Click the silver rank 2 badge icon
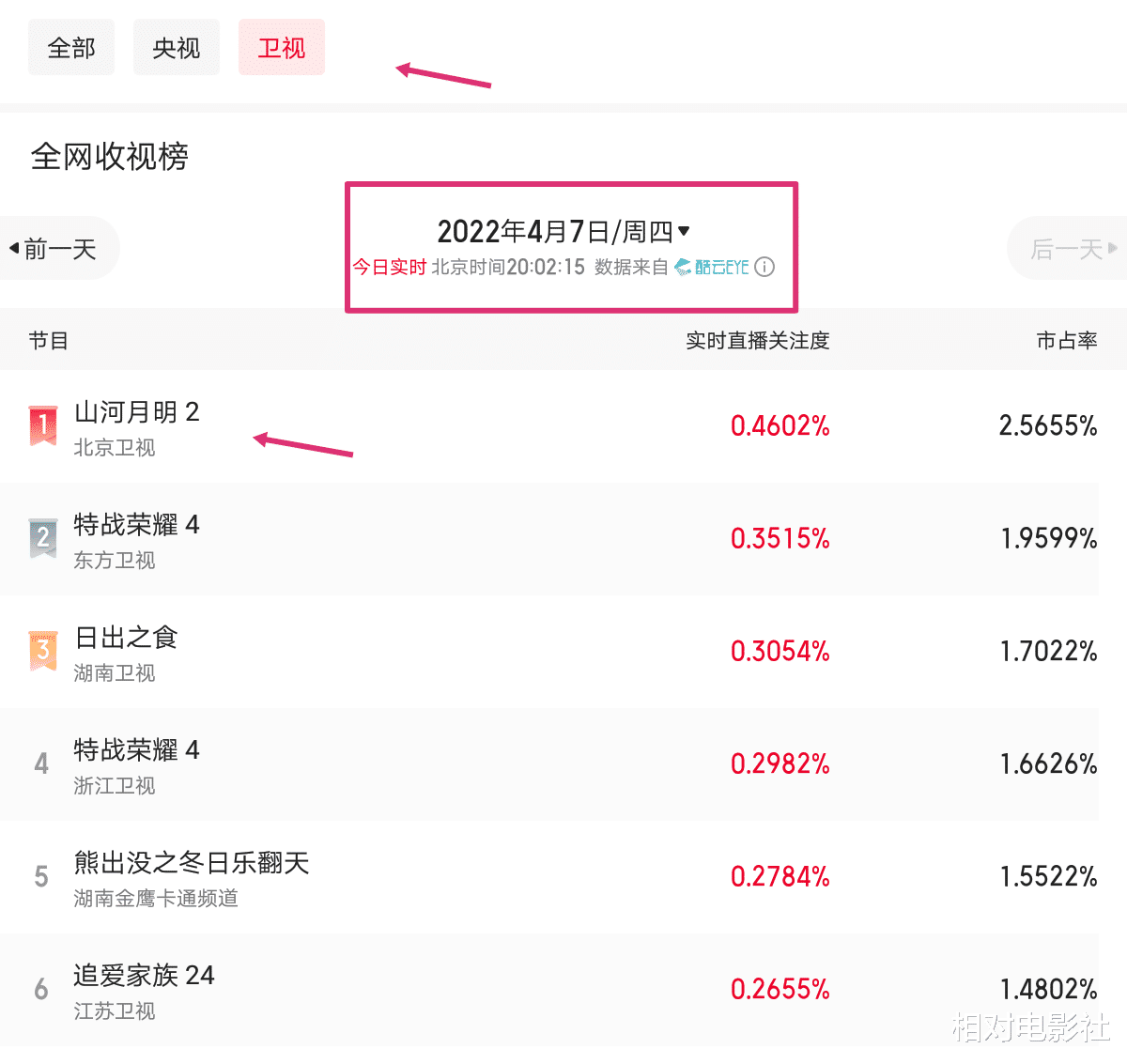 click(x=43, y=538)
